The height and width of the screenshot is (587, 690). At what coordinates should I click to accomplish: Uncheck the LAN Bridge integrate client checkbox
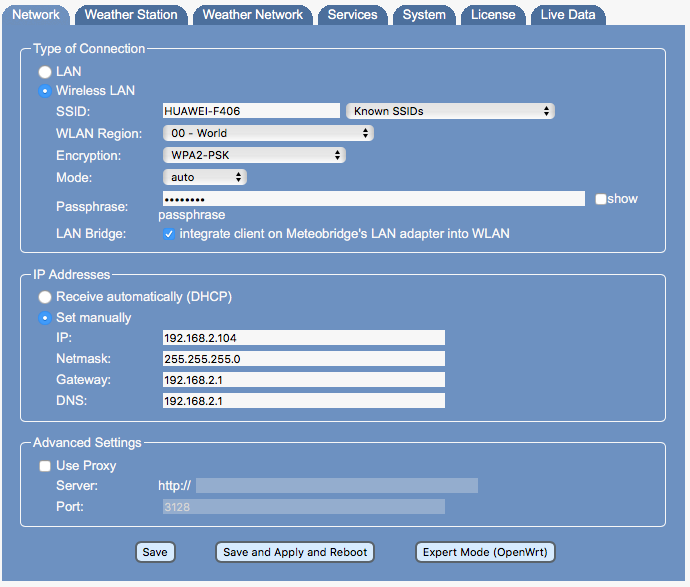click(x=169, y=234)
